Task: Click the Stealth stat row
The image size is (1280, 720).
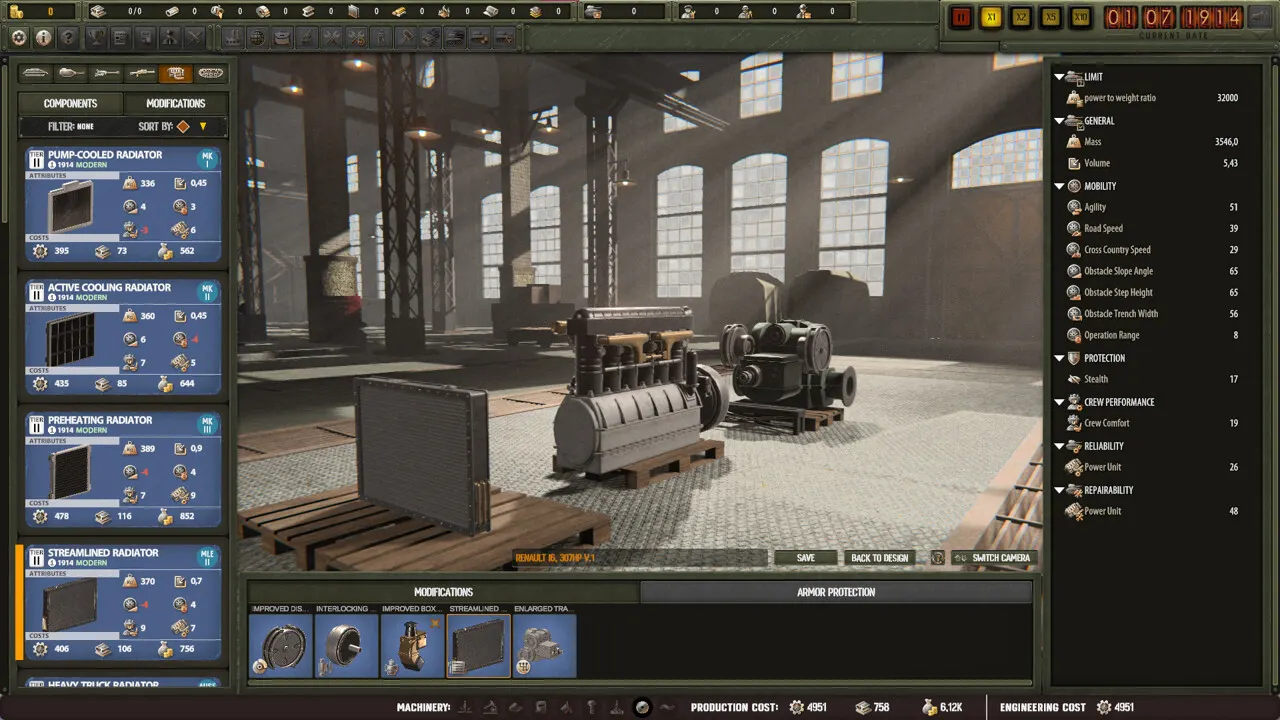Action: point(1153,379)
